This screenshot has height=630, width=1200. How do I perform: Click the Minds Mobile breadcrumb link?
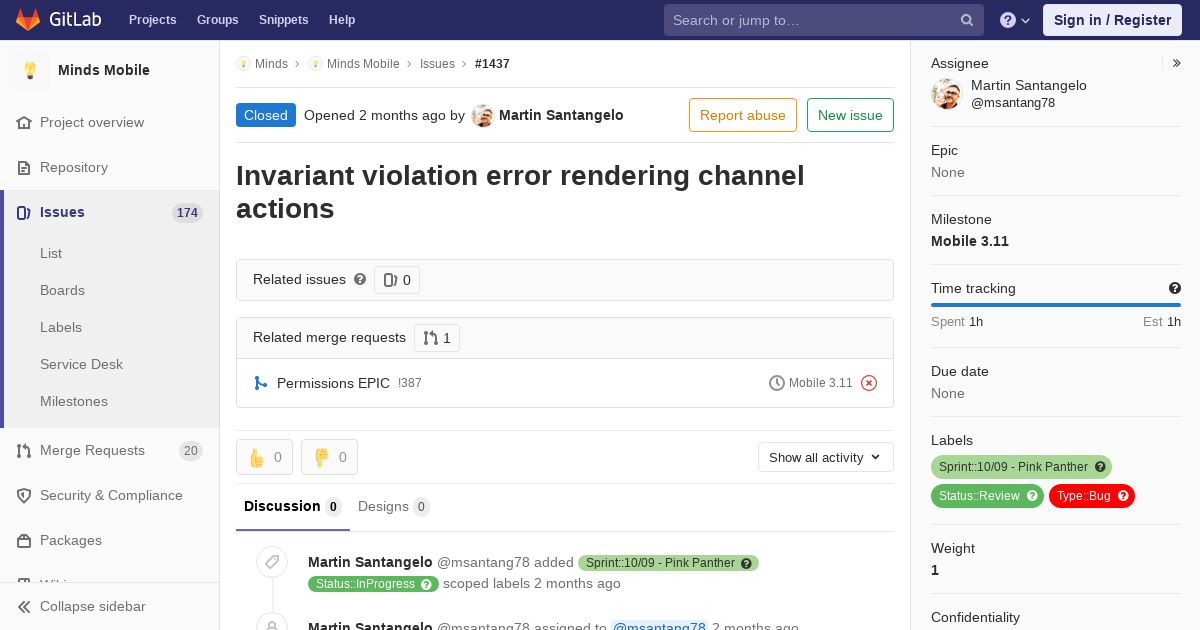click(363, 64)
